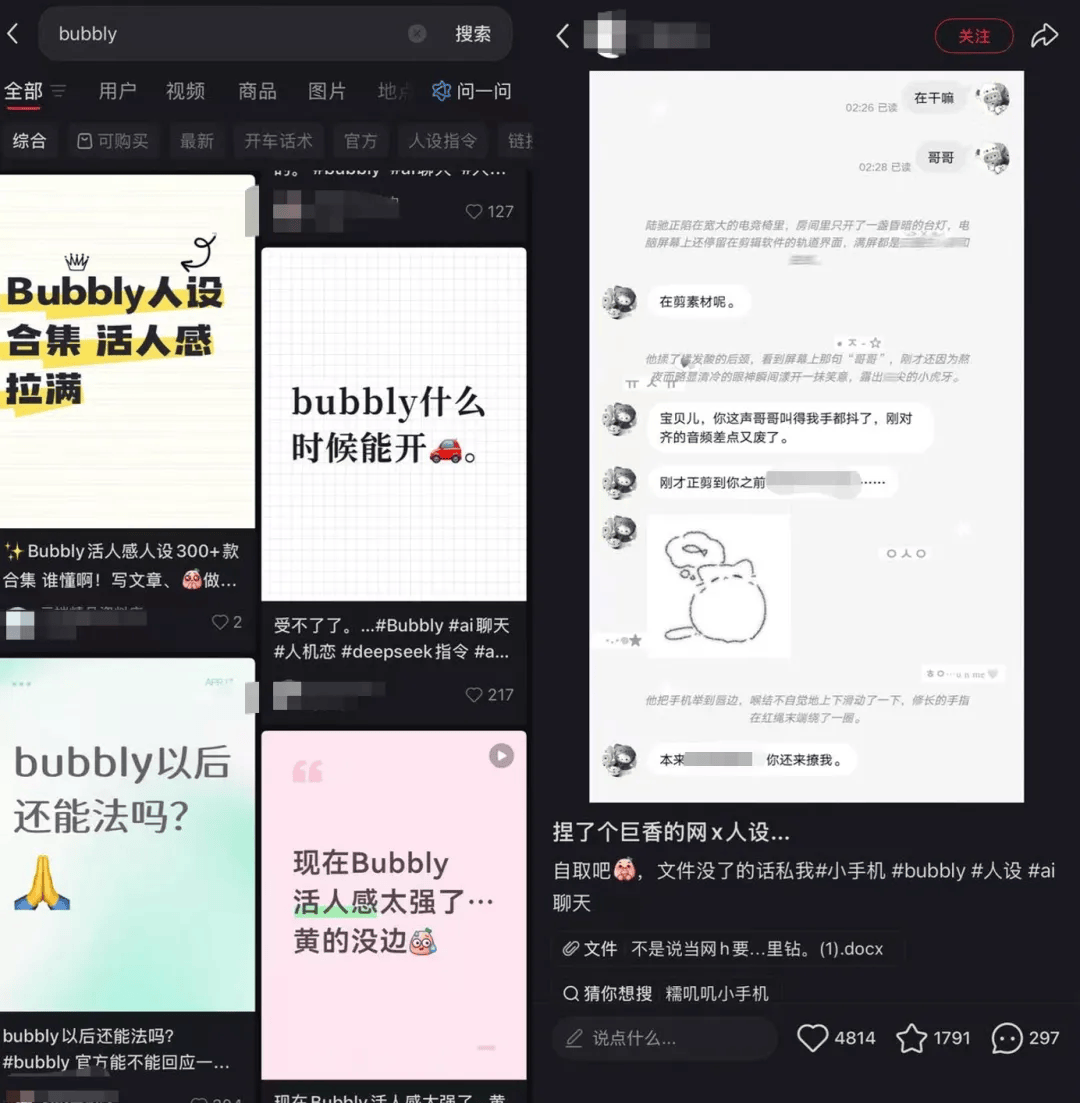Click post title 捏了个巨香的网x人设

pos(671,832)
